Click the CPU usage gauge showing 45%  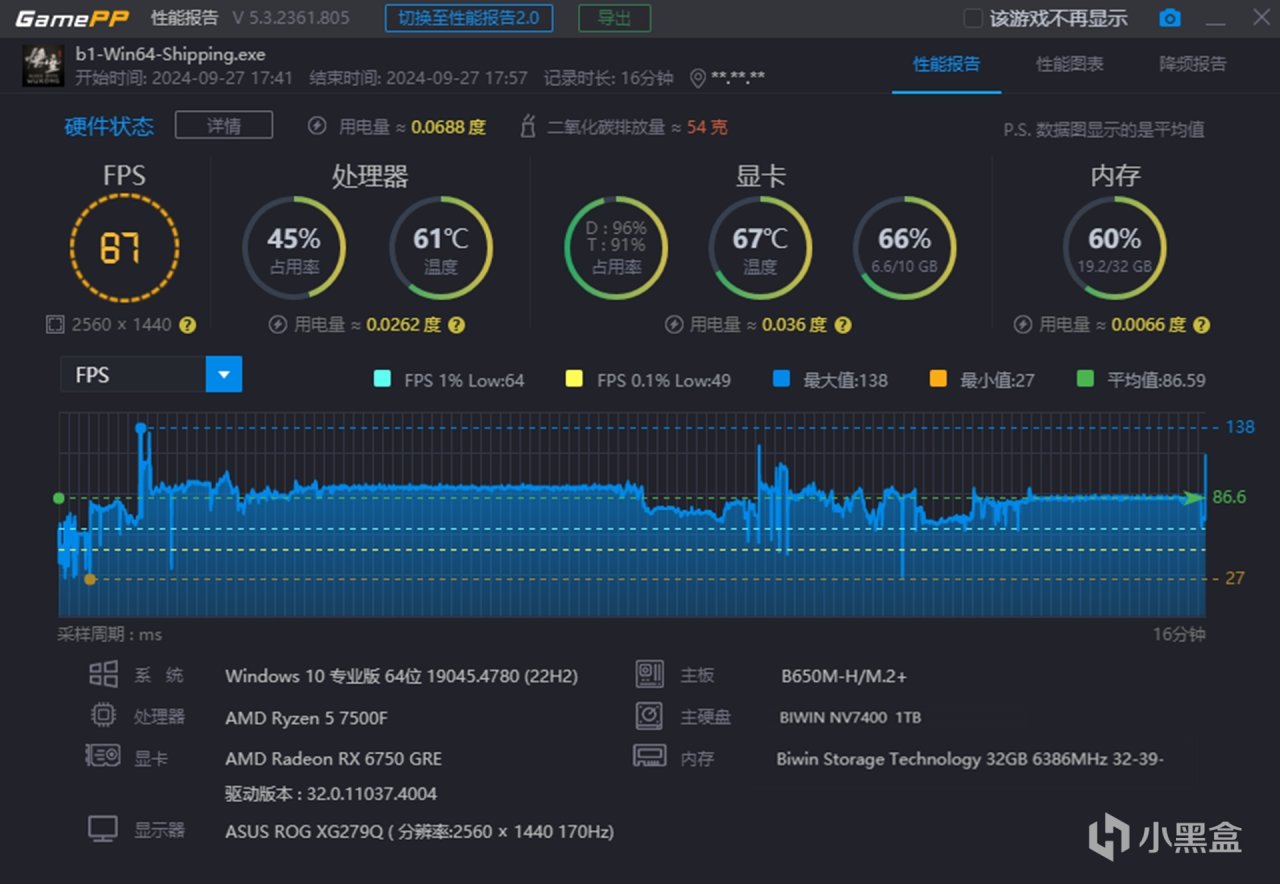294,247
